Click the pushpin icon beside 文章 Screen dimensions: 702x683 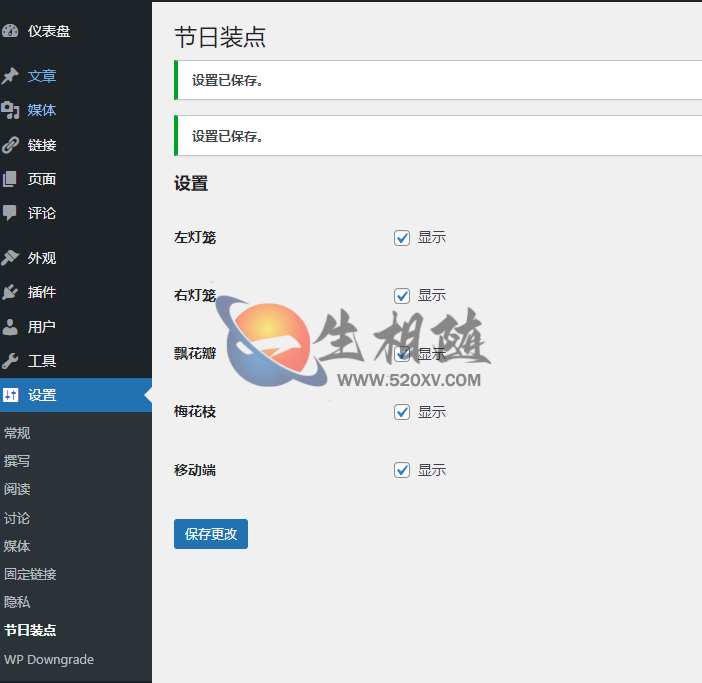(10, 76)
